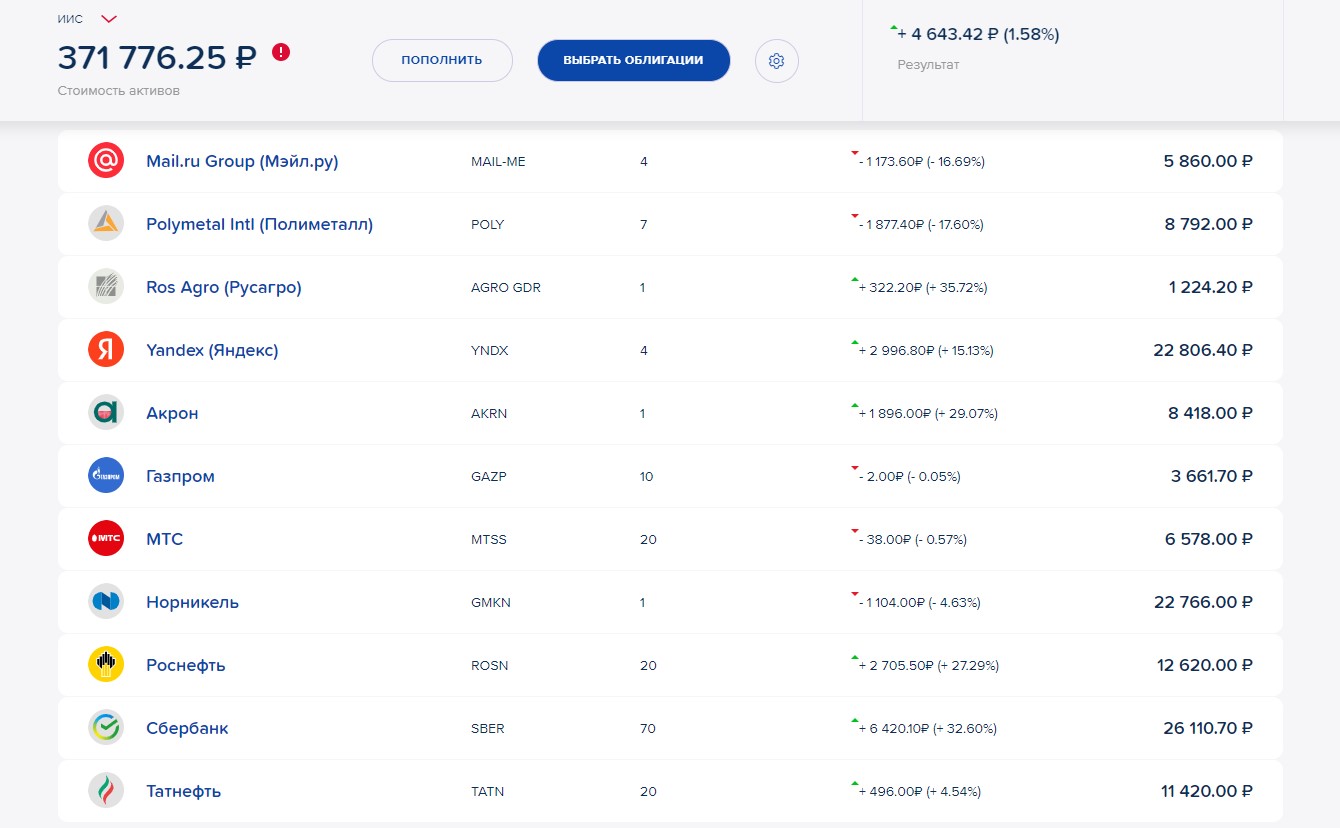Click the ticker POLY
The width and height of the screenshot is (1340, 828).
pos(488,224)
